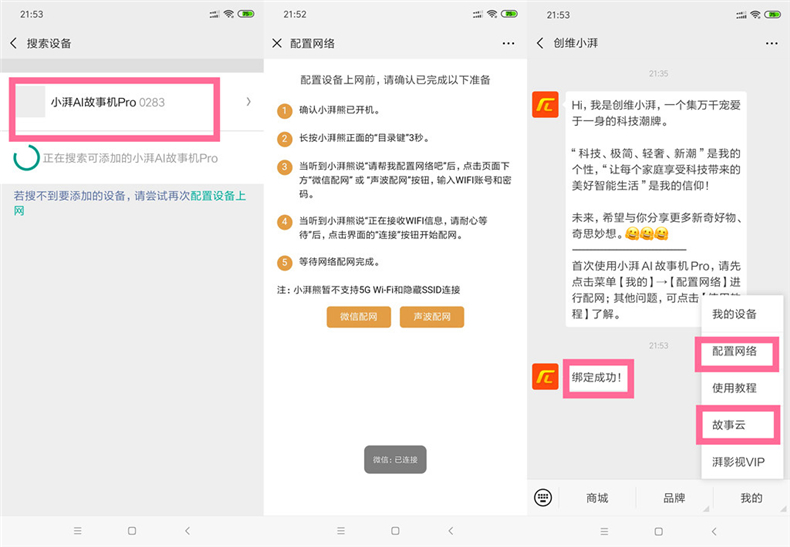Open the 品牌 bottom menu
Image resolution: width=790 pixels, height=547 pixels.
tap(674, 498)
